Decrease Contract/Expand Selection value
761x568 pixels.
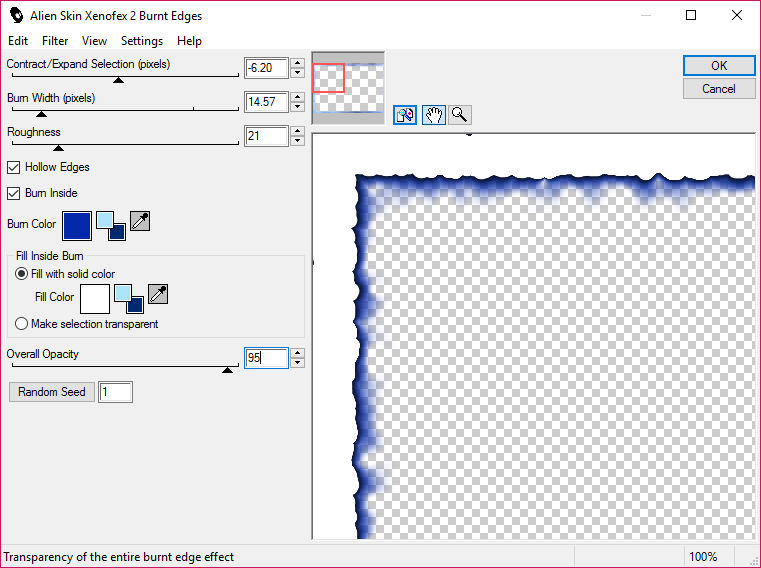pos(298,73)
